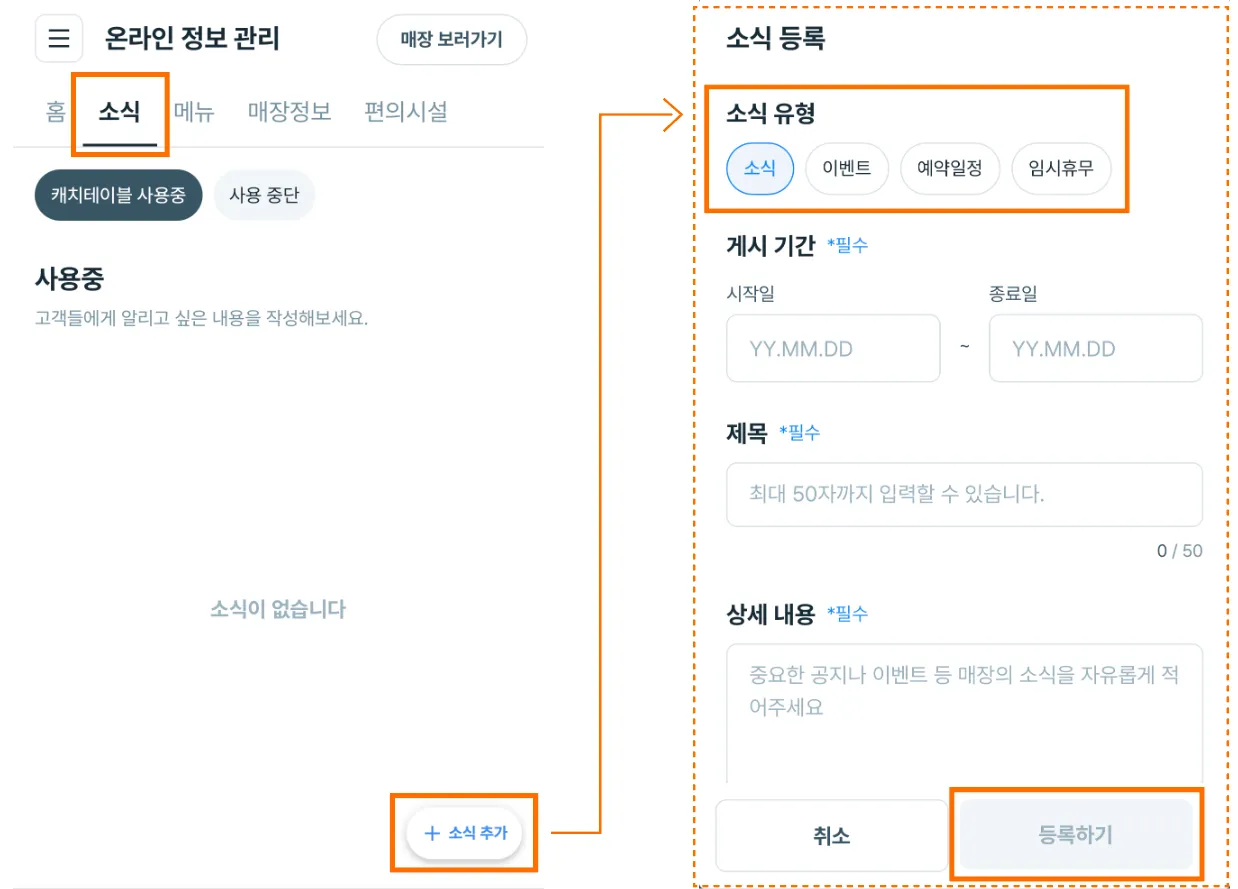Click the 소식 추가 plus button
The image size is (1238, 889).
tap(465, 832)
